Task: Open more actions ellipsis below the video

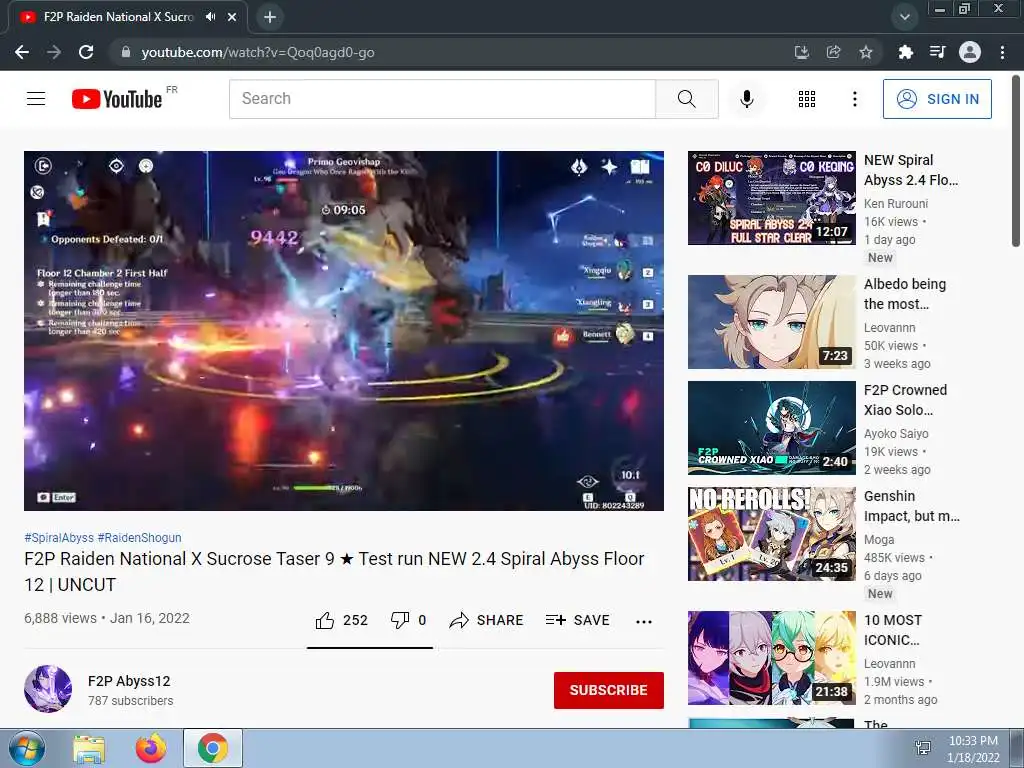Action: click(x=643, y=621)
